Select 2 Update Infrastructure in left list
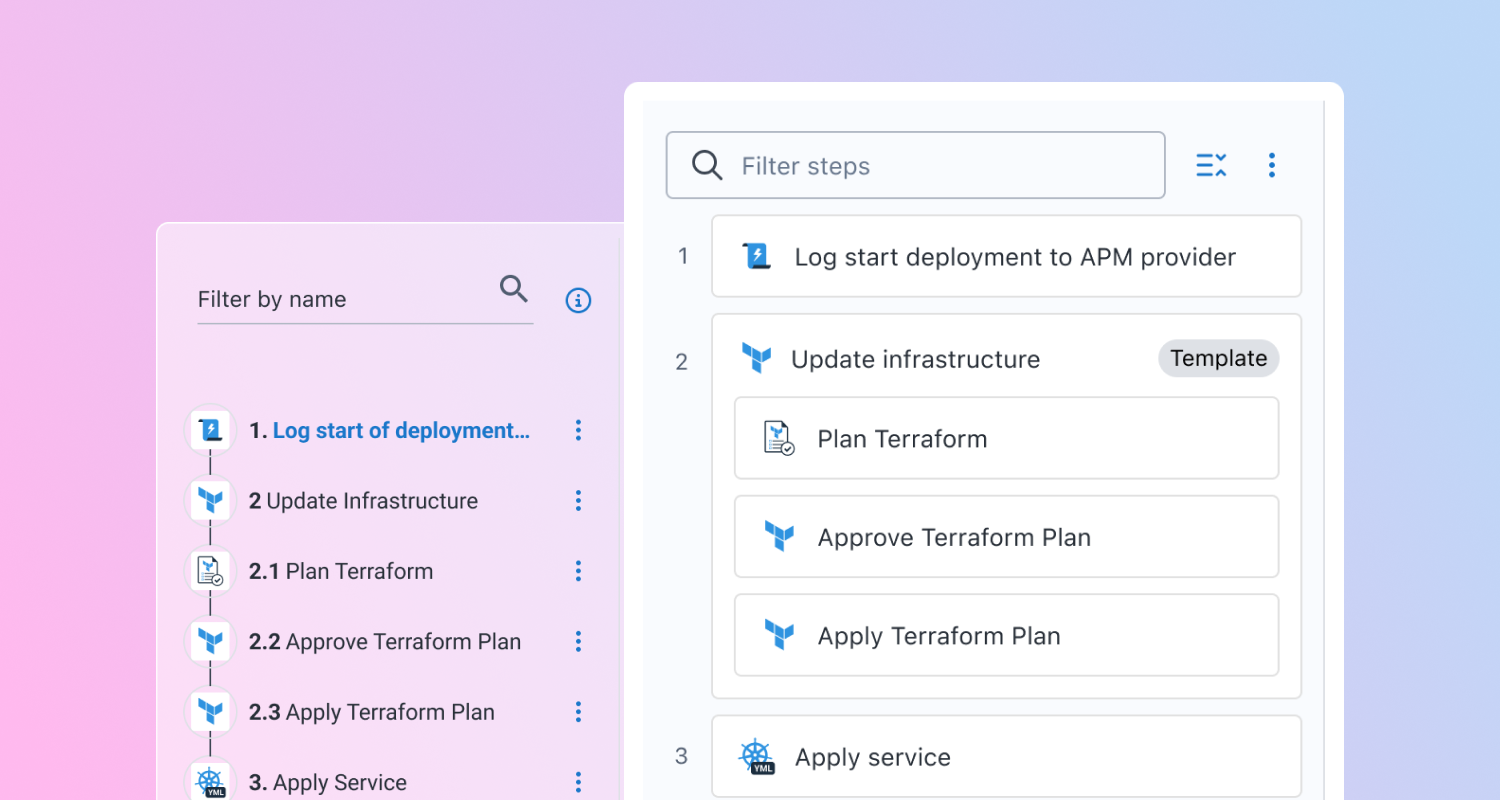 (363, 501)
